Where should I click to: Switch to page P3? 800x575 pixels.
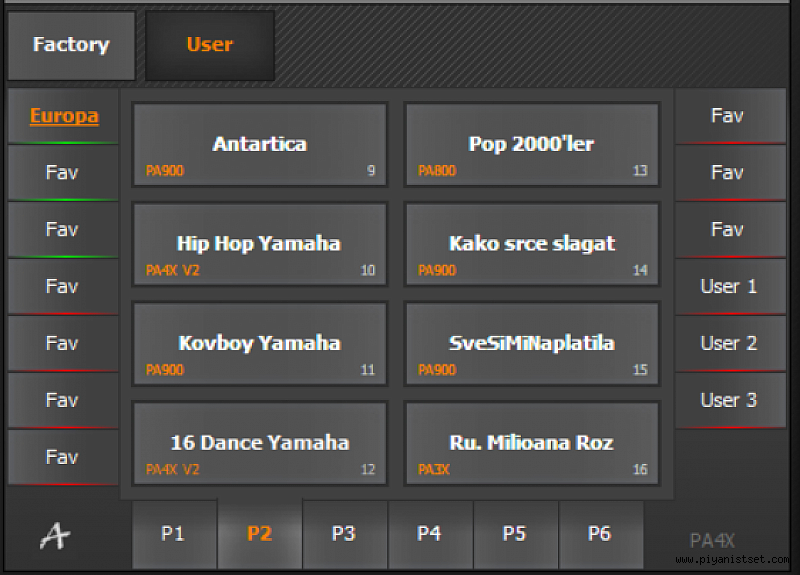coord(344,534)
